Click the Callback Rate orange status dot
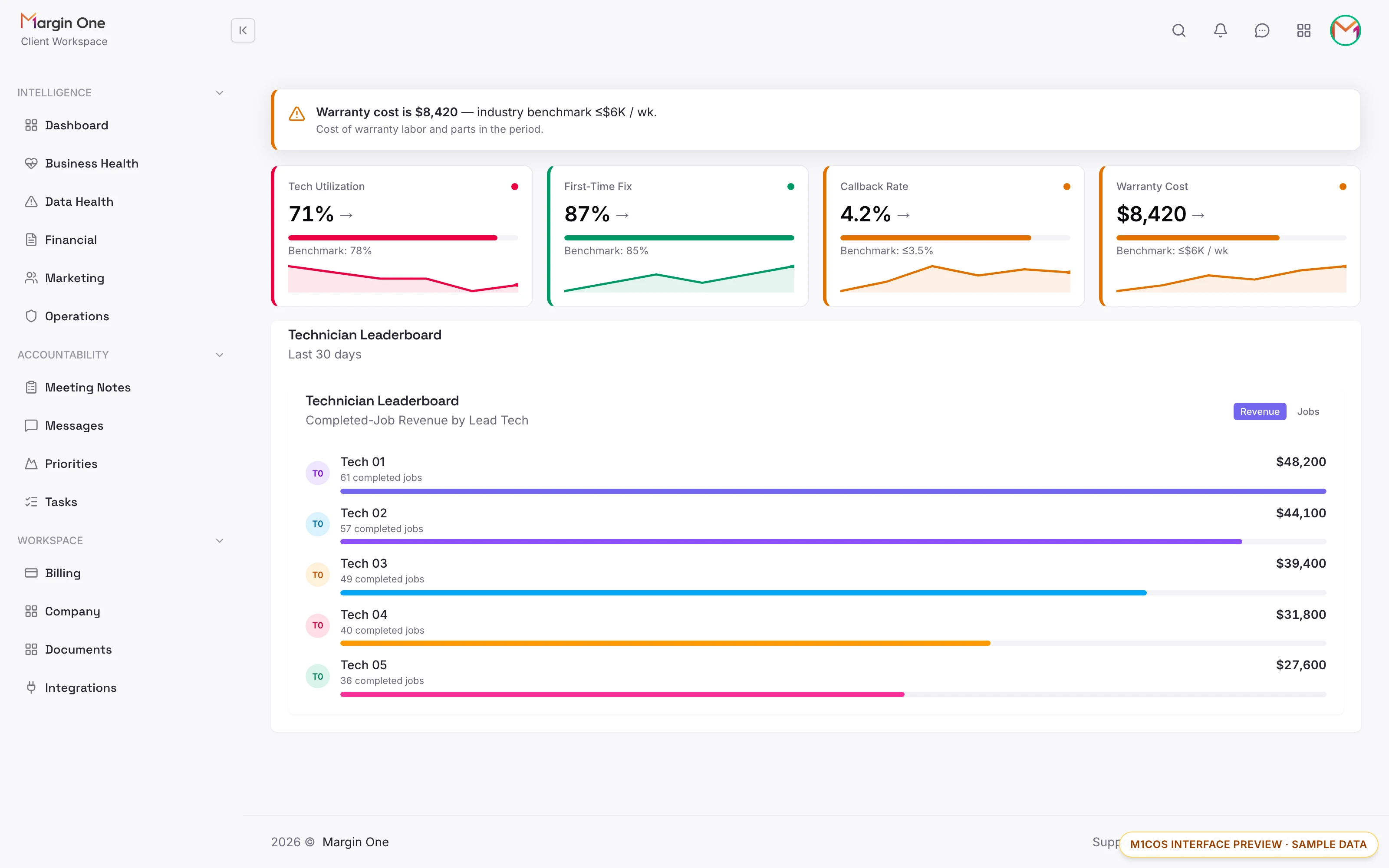The width and height of the screenshot is (1389, 868). click(1066, 187)
